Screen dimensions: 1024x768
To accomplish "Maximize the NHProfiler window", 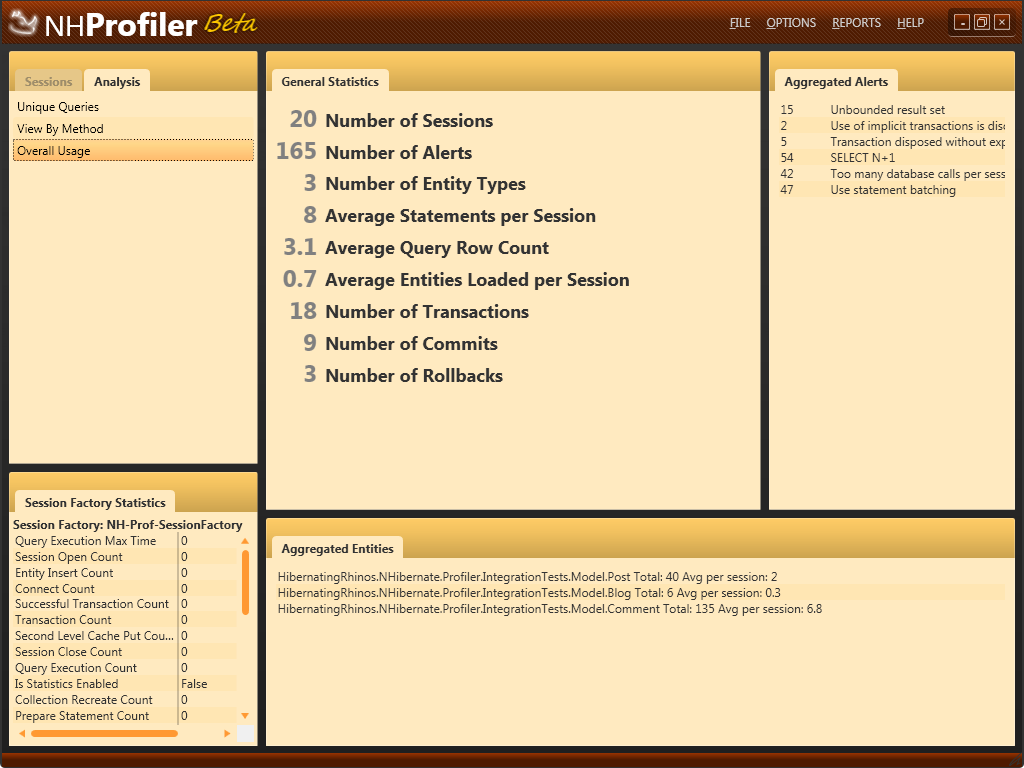I will (x=982, y=23).
